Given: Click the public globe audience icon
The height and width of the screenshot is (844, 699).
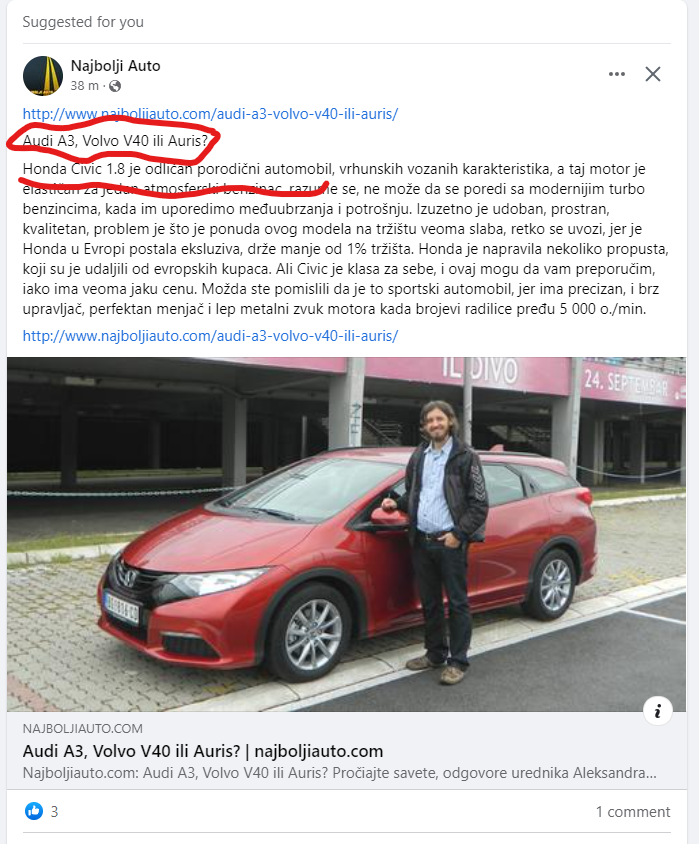Looking at the screenshot, I should [x=115, y=86].
